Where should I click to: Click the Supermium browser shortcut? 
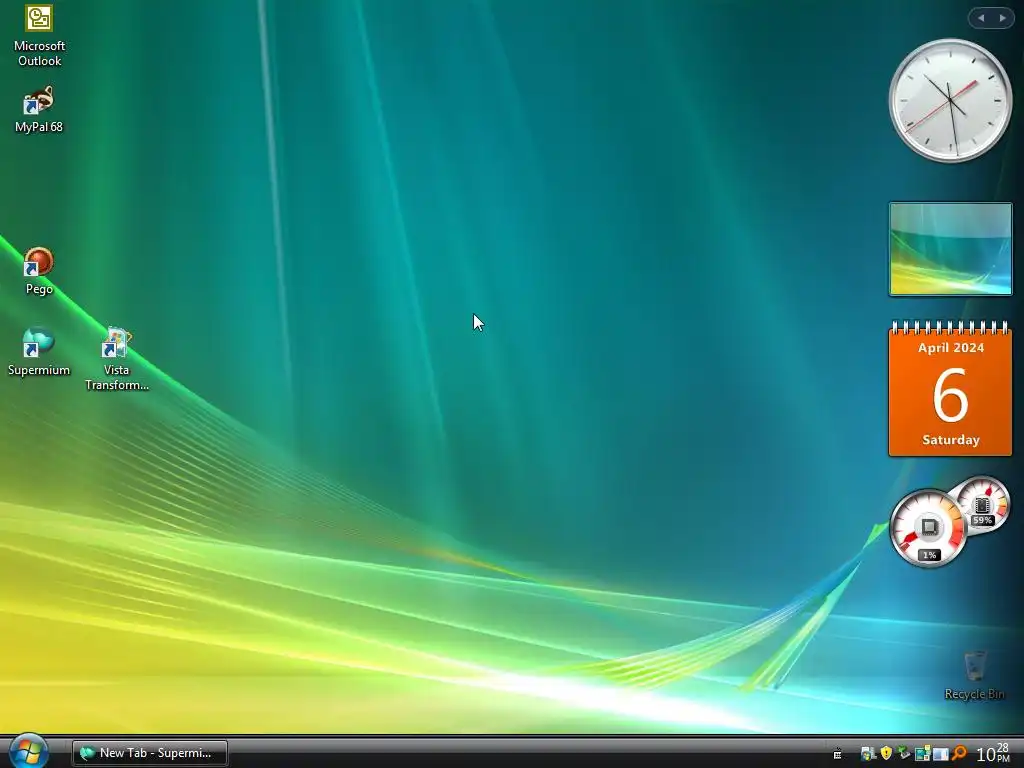pyautogui.click(x=39, y=353)
